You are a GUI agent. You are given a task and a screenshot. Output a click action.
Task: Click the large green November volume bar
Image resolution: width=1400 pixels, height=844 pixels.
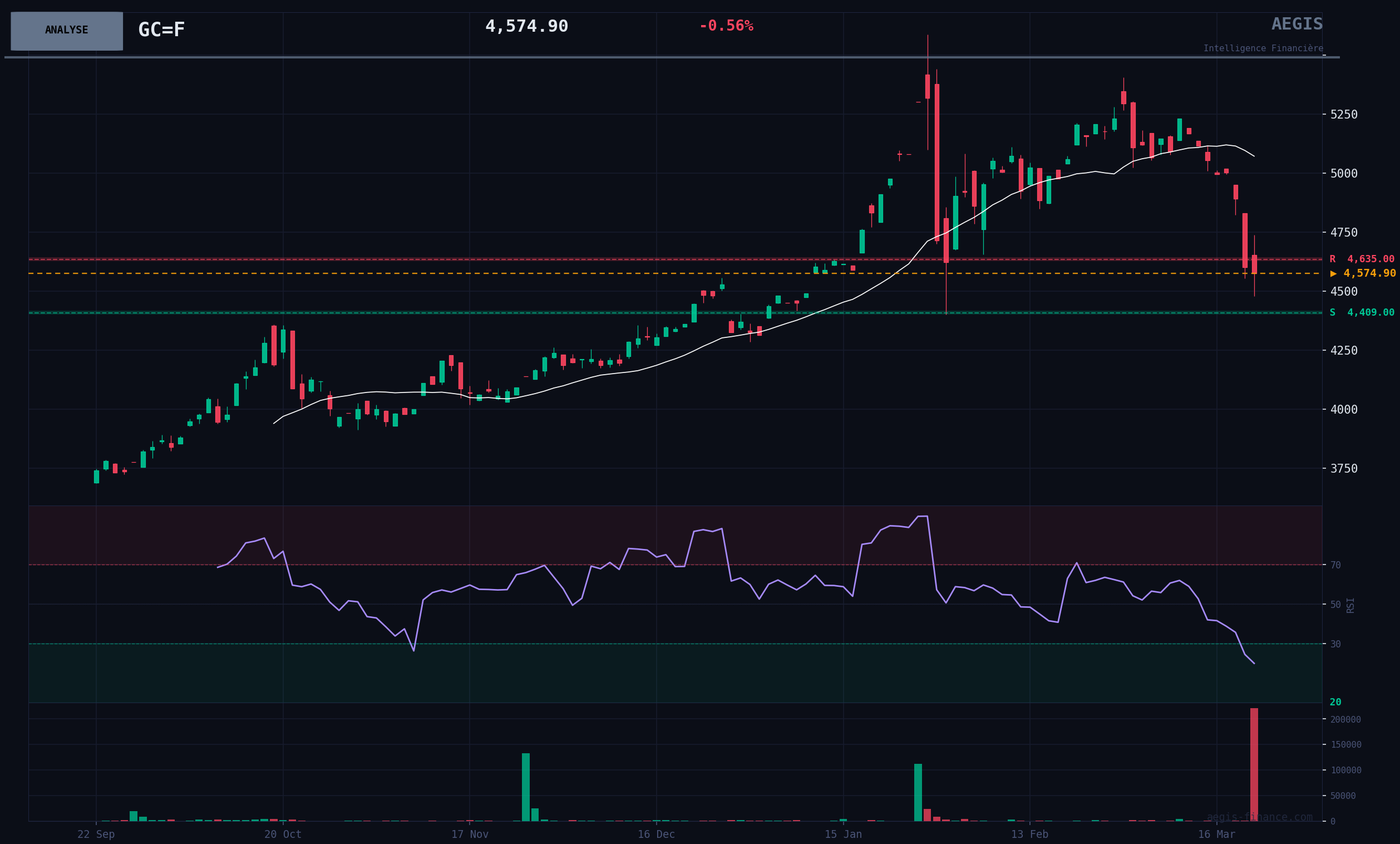click(526, 787)
